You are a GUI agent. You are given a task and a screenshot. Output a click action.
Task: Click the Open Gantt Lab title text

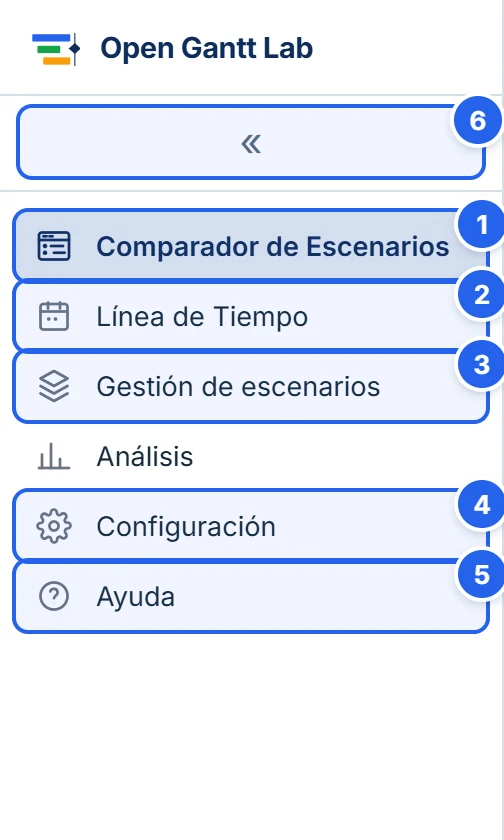coord(206,48)
